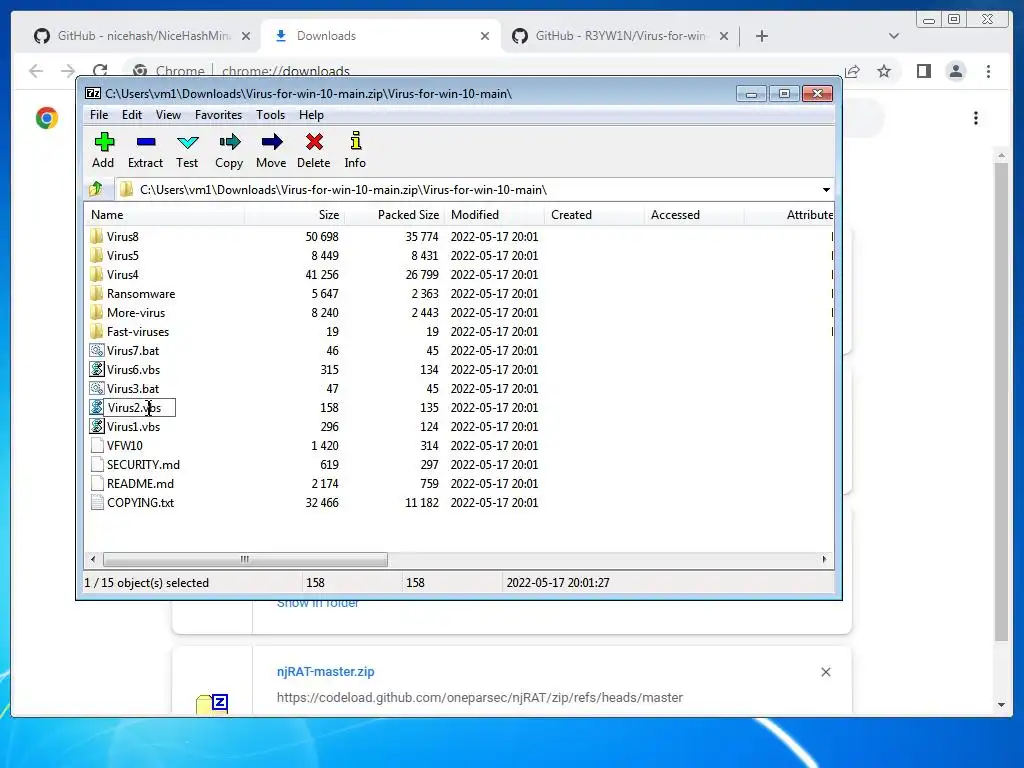Switch to the NiceHashMiner GitHub tab
This screenshot has height=768, width=1024.
142,36
